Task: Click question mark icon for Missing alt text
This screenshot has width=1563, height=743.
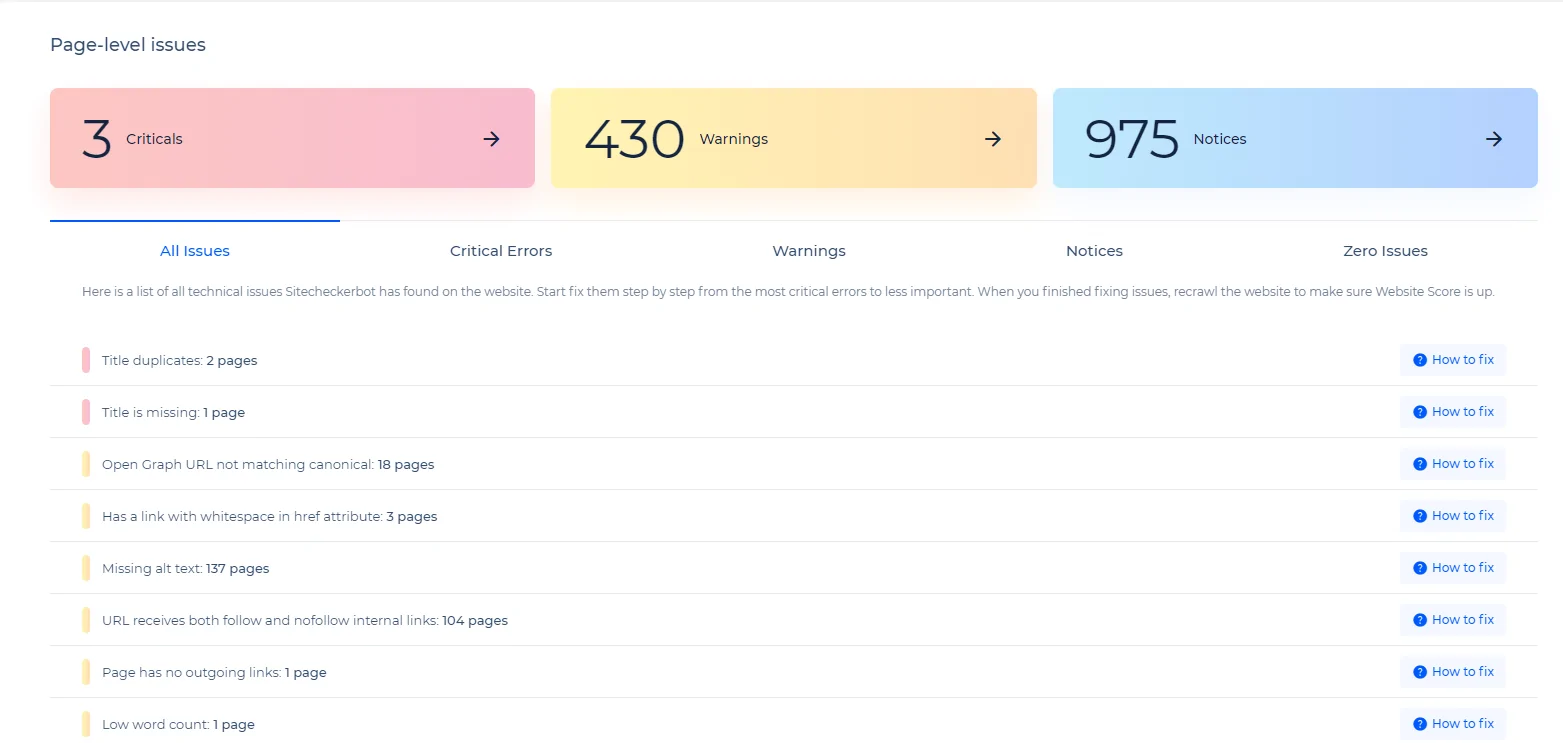Action: pyautogui.click(x=1419, y=568)
